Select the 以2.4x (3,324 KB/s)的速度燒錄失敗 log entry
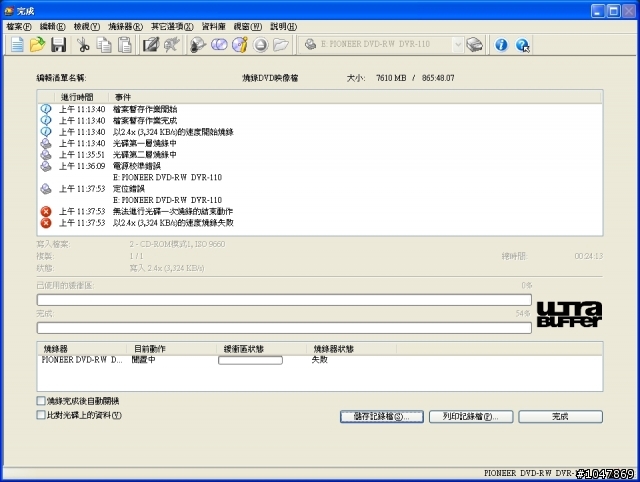The height and width of the screenshot is (482, 640). coord(173,223)
